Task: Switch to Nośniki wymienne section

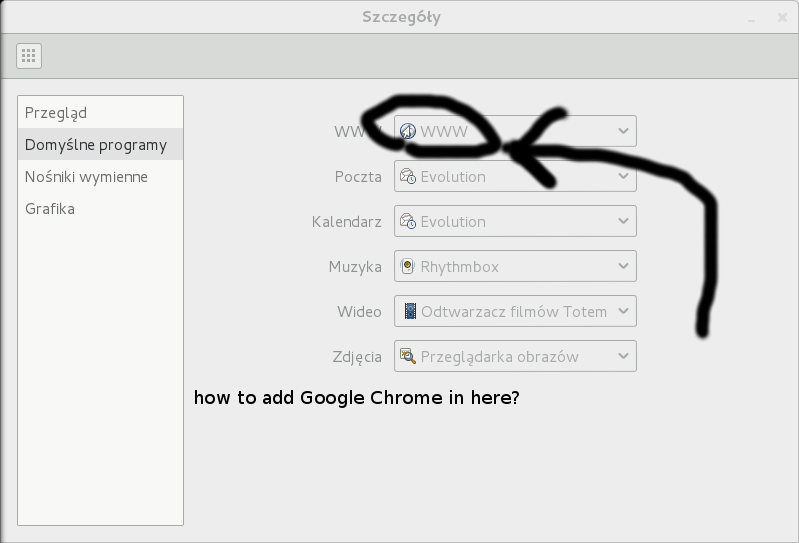Action: pyautogui.click(x=86, y=177)
